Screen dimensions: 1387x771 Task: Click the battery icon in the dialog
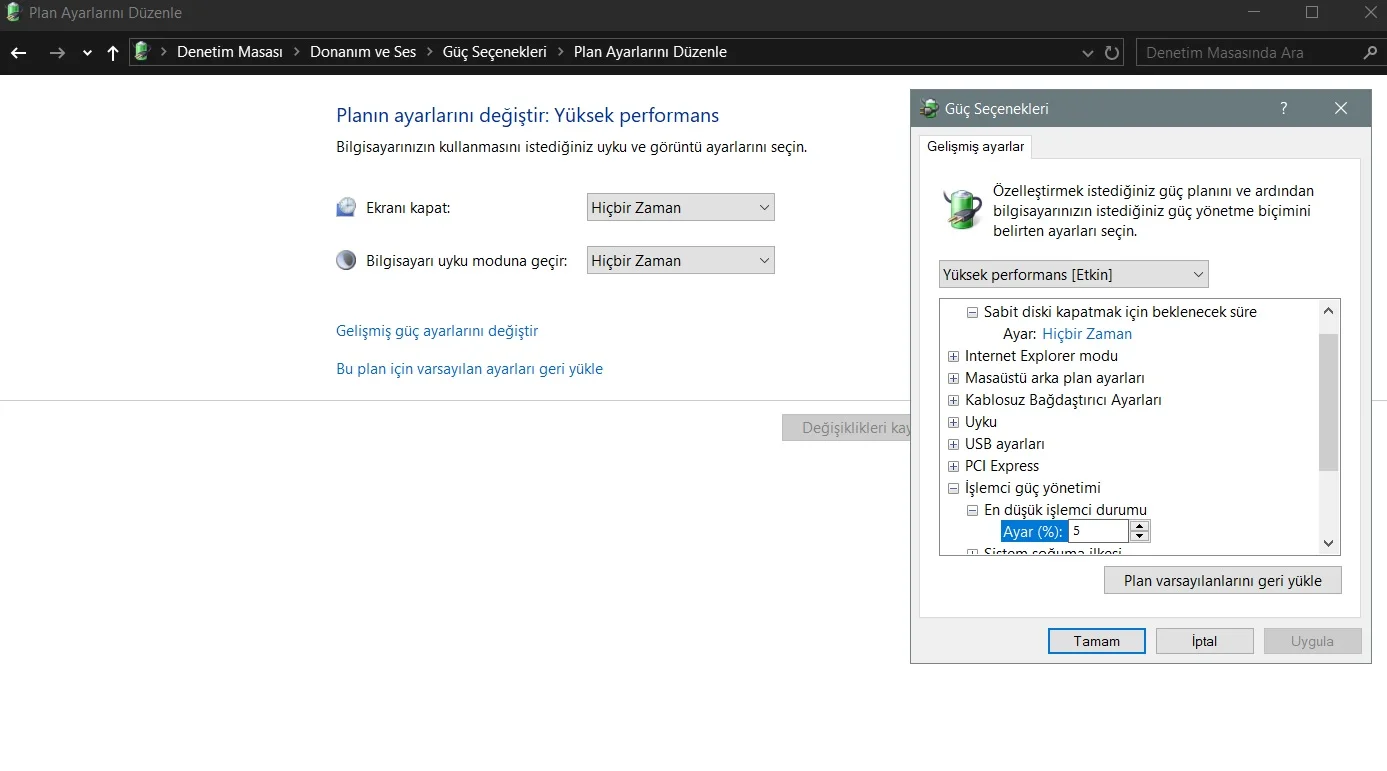click(963, 208)
